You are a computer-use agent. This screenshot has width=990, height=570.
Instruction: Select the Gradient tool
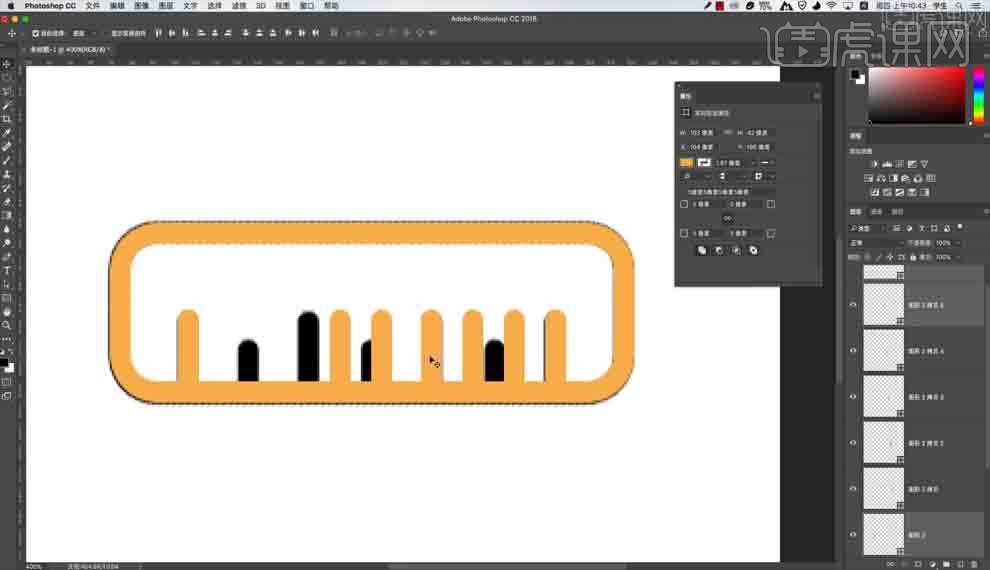pos(7,216)
